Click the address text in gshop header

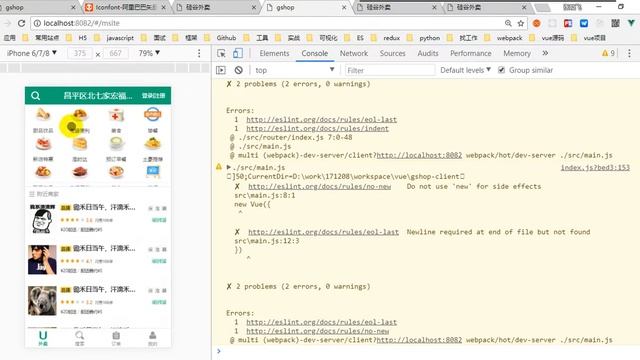[98, 96]
